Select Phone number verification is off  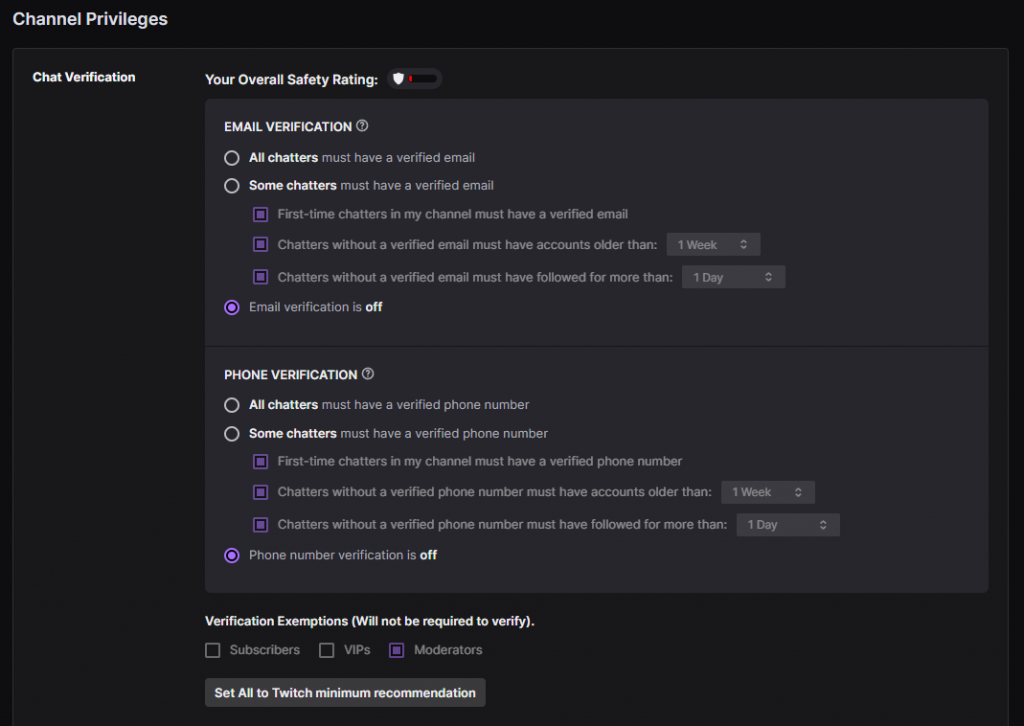[x=232, y=556]
